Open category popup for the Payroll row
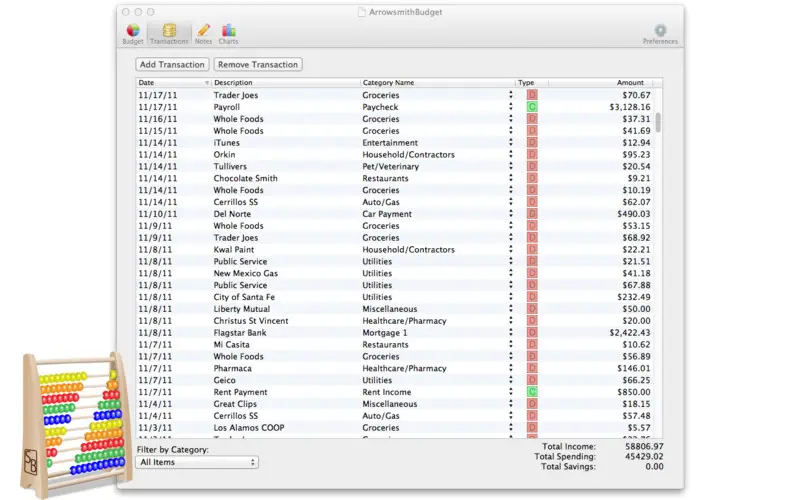This screenshot has height=500, width=800. 510,107
